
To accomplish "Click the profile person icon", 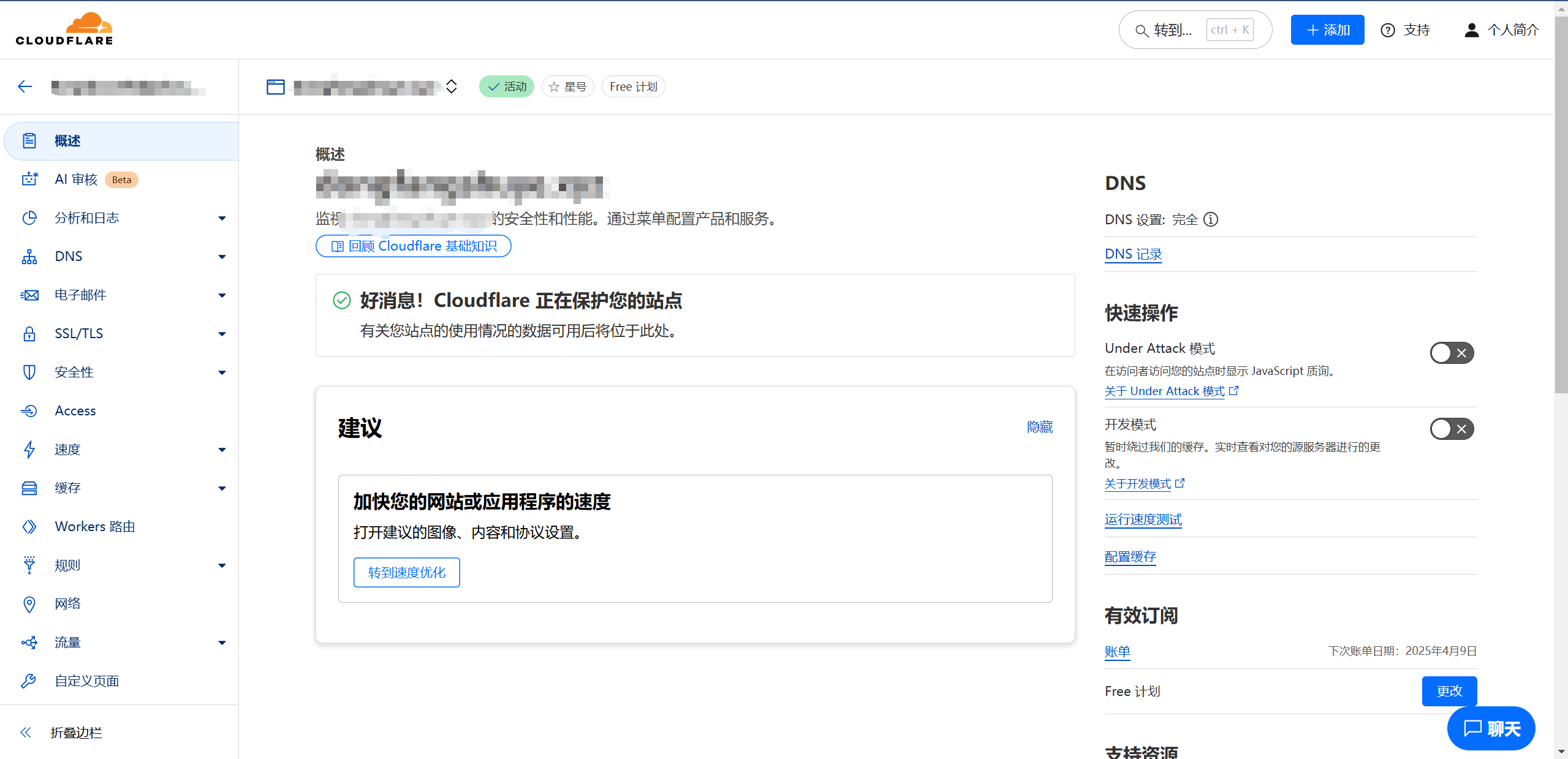I will tap(1471, 30).
